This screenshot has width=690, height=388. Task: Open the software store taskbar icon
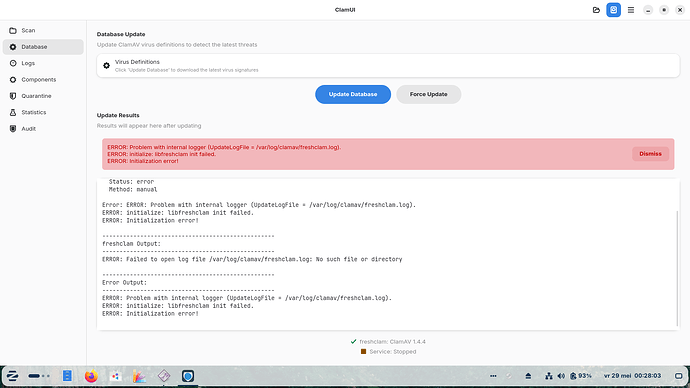click(115, 376)
